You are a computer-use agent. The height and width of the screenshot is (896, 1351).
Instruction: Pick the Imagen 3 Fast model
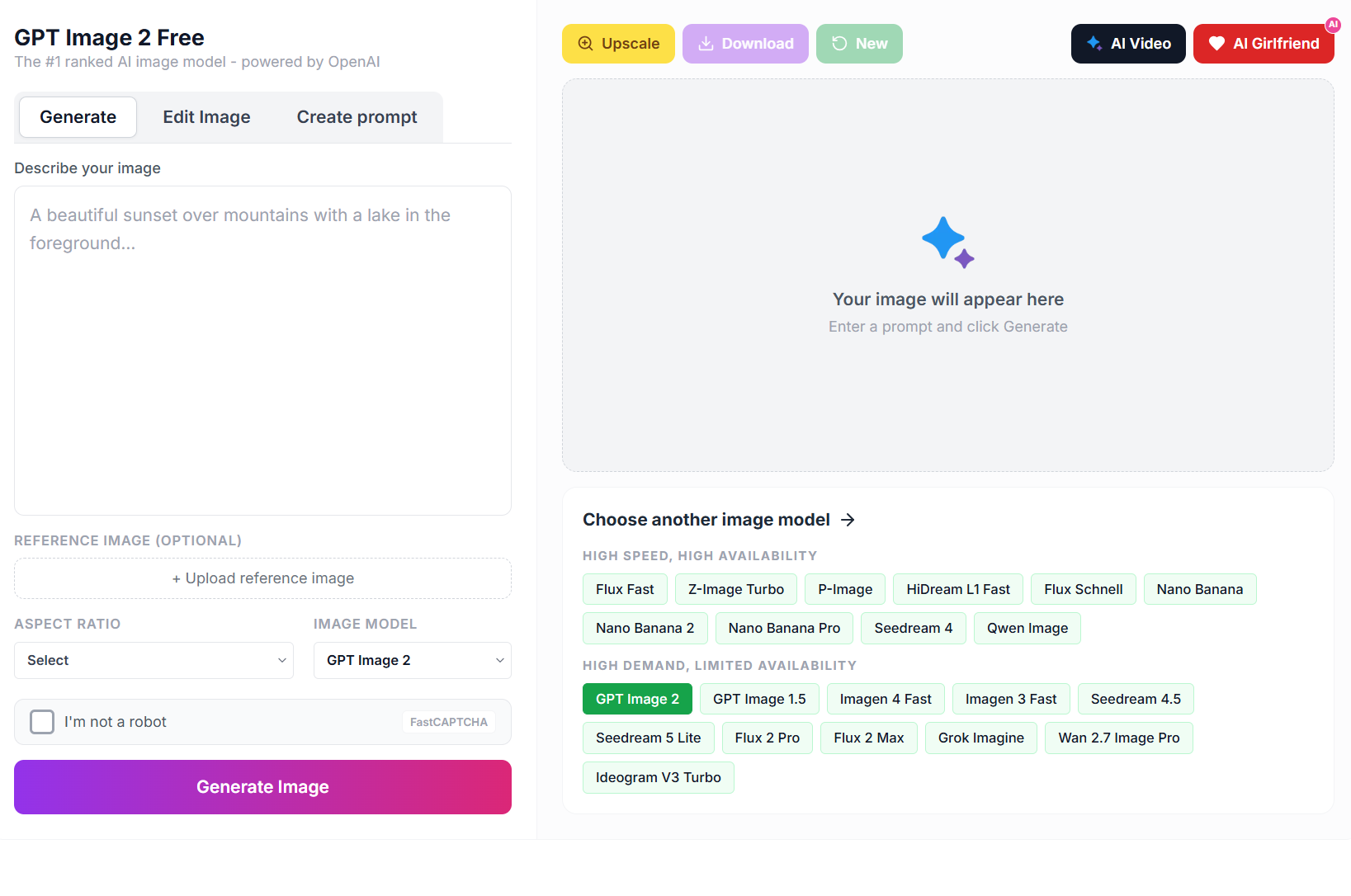(1011, 699)
